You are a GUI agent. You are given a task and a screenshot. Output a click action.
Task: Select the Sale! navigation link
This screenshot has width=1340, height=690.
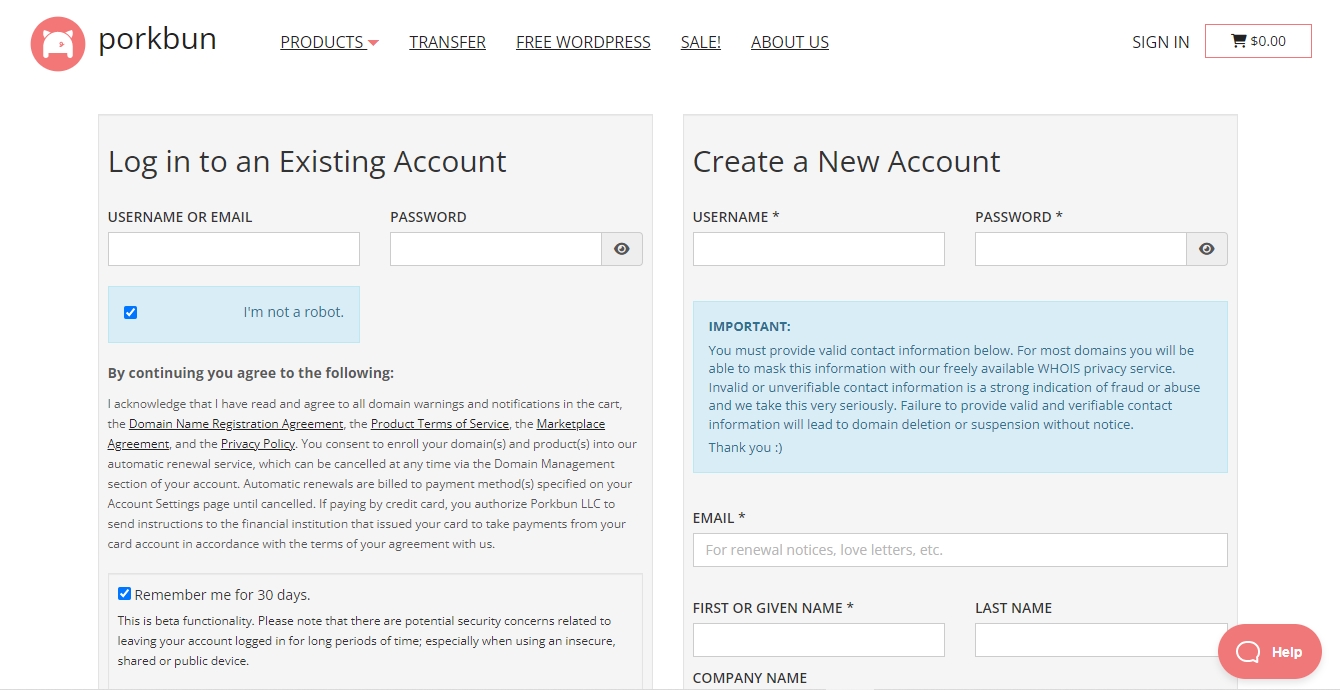[x=700, y=42]
